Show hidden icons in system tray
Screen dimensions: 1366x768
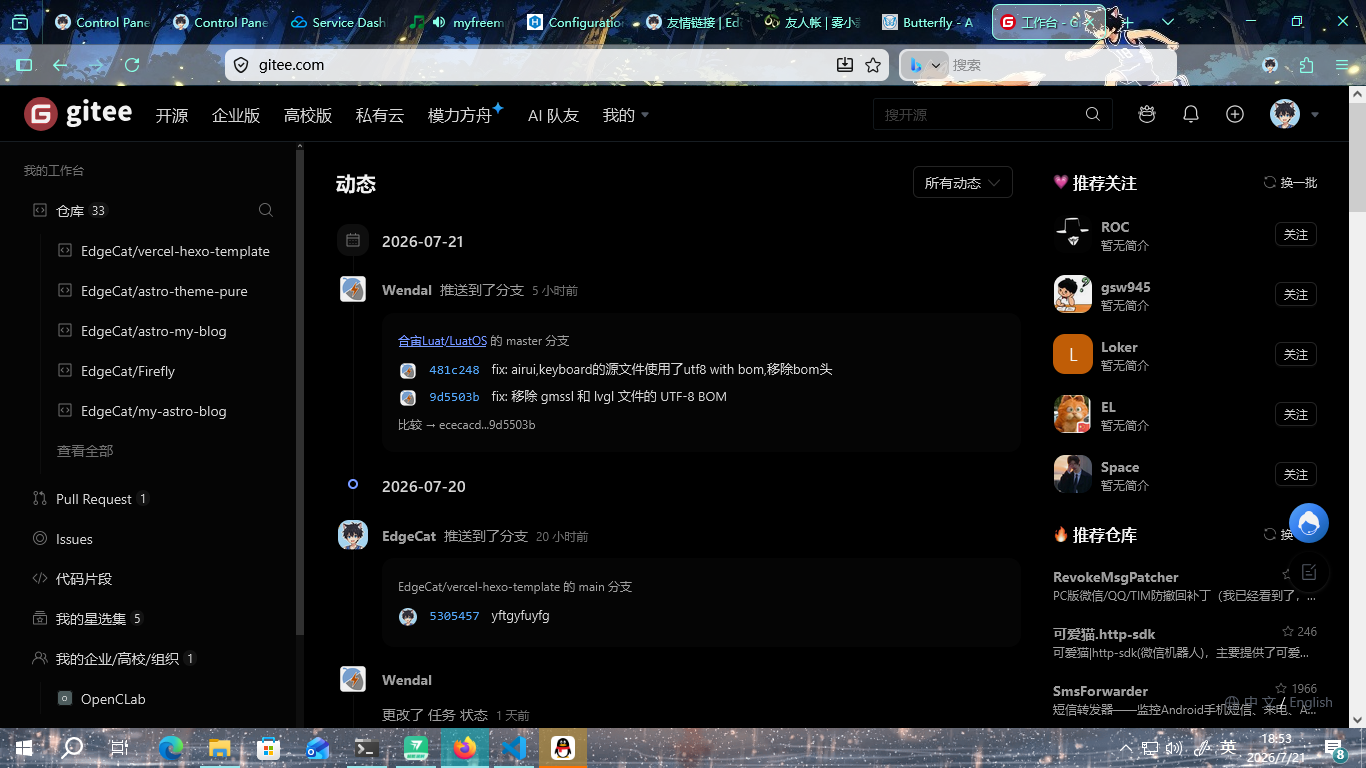(1126, 748)
